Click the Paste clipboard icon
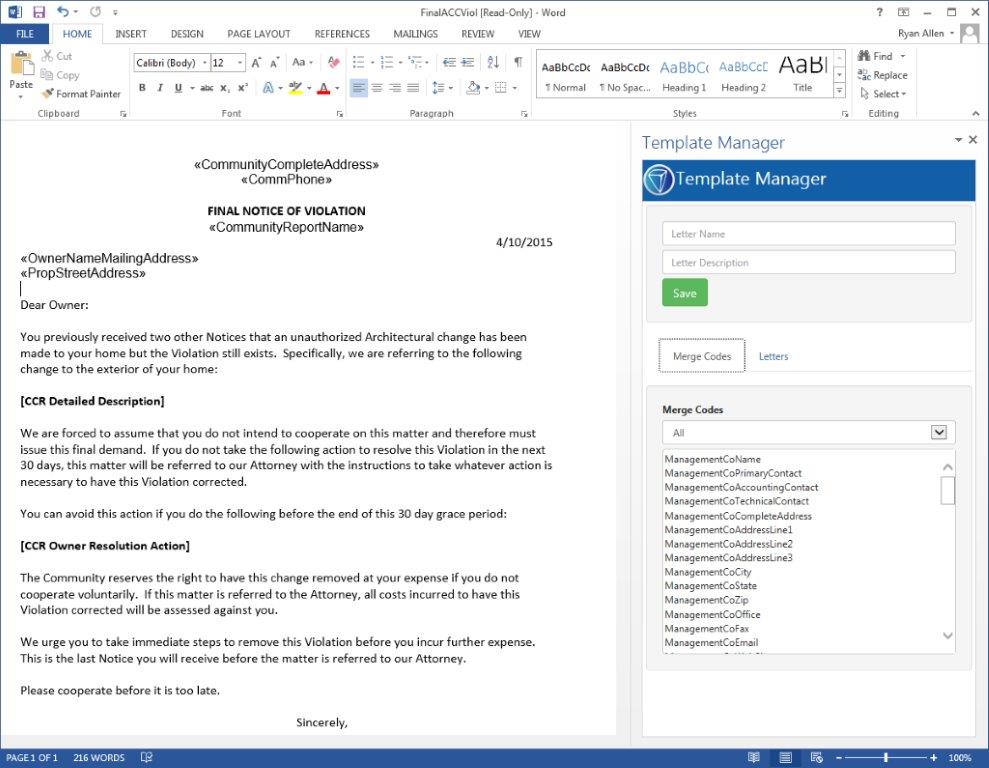Viewport: 989px width, 768px height. point(21,64)
